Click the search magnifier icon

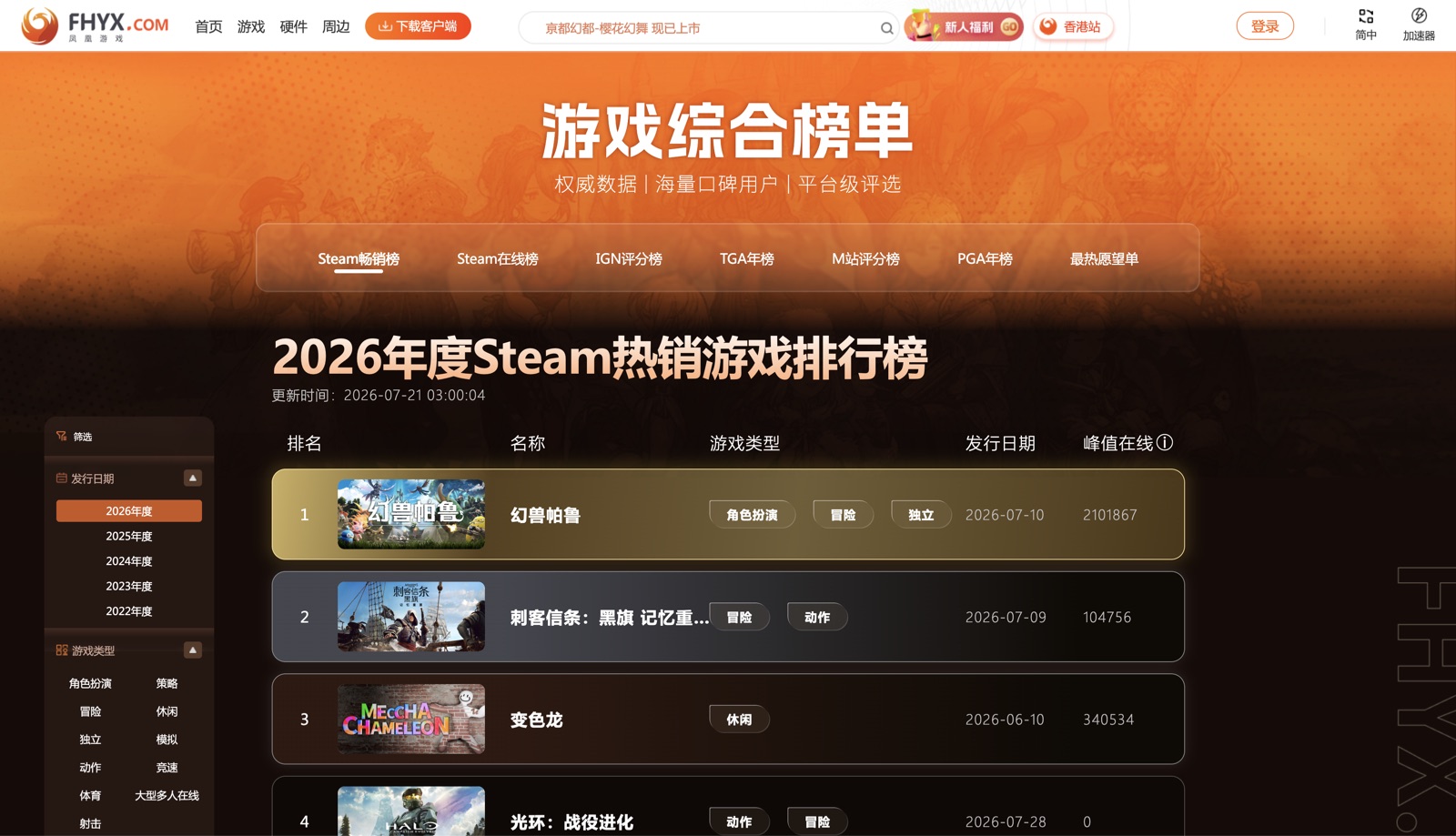[x=886, y=28]
